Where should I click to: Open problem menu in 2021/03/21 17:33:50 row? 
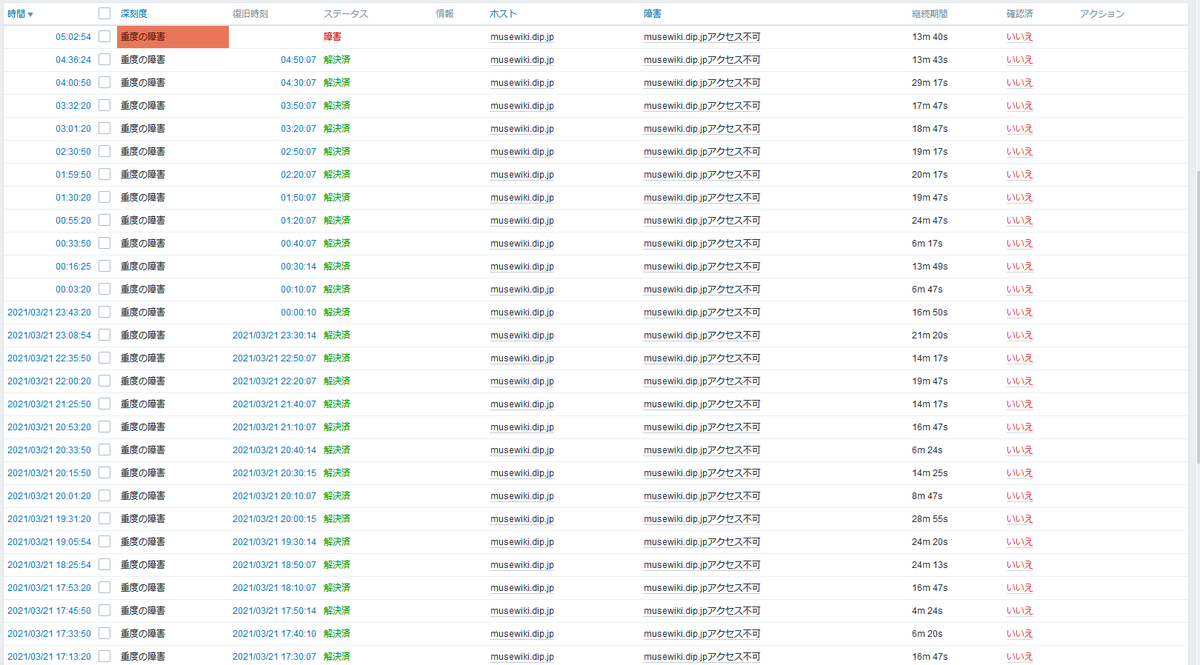click(x=701, y=635)
